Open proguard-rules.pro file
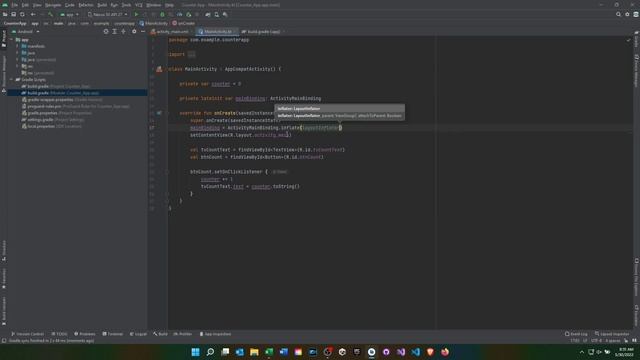Viewport: 640px width, 360px height. [x=76, y=106]
